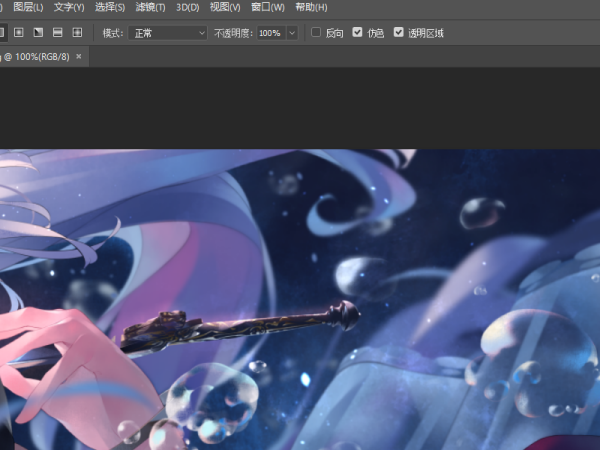Select the angle gradient icon
Image resolution: width=600 pixels, height=450 pixels.
pos(38,33)
